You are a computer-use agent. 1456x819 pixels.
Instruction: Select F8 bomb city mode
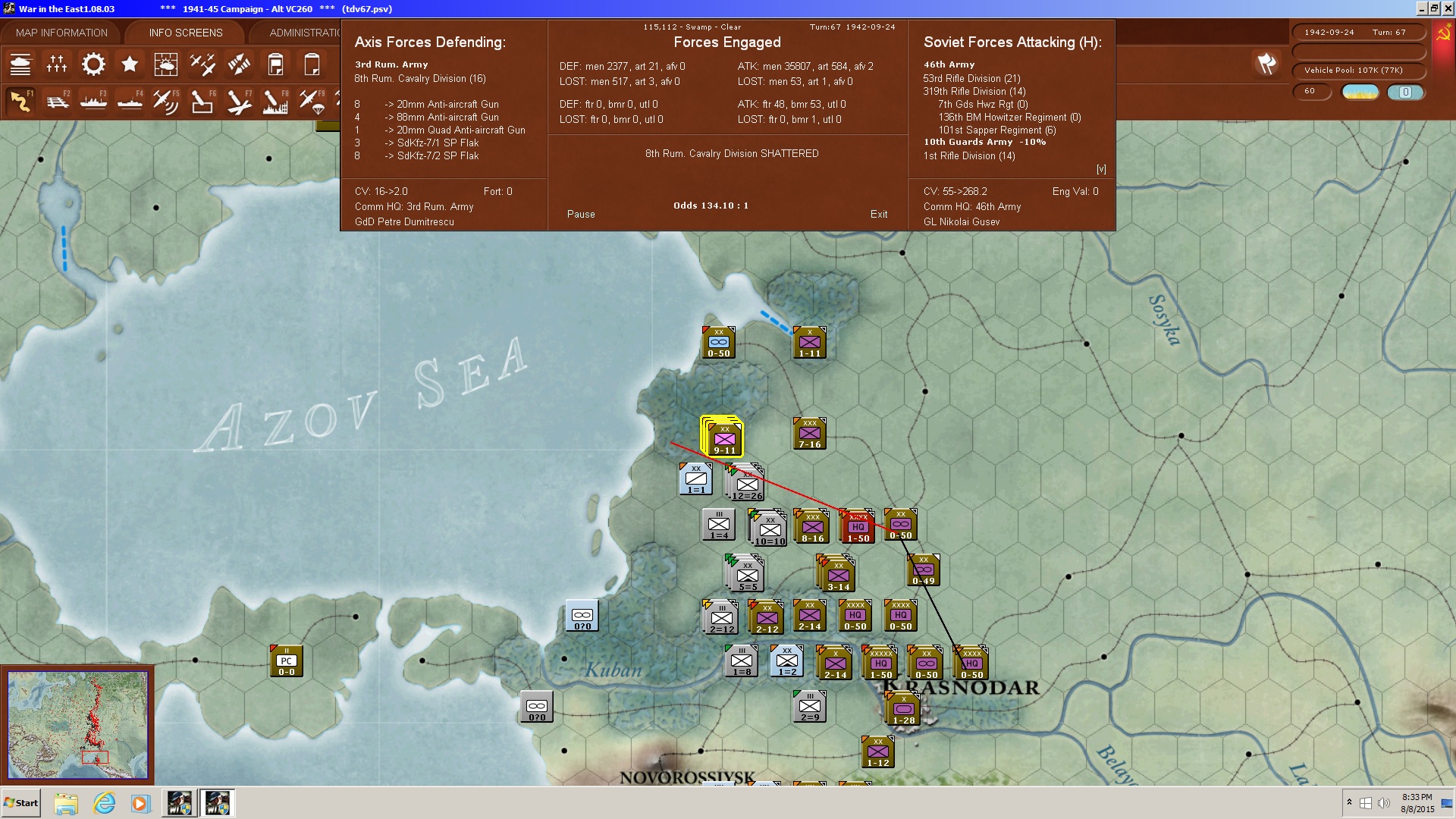[x=275, y=102]
